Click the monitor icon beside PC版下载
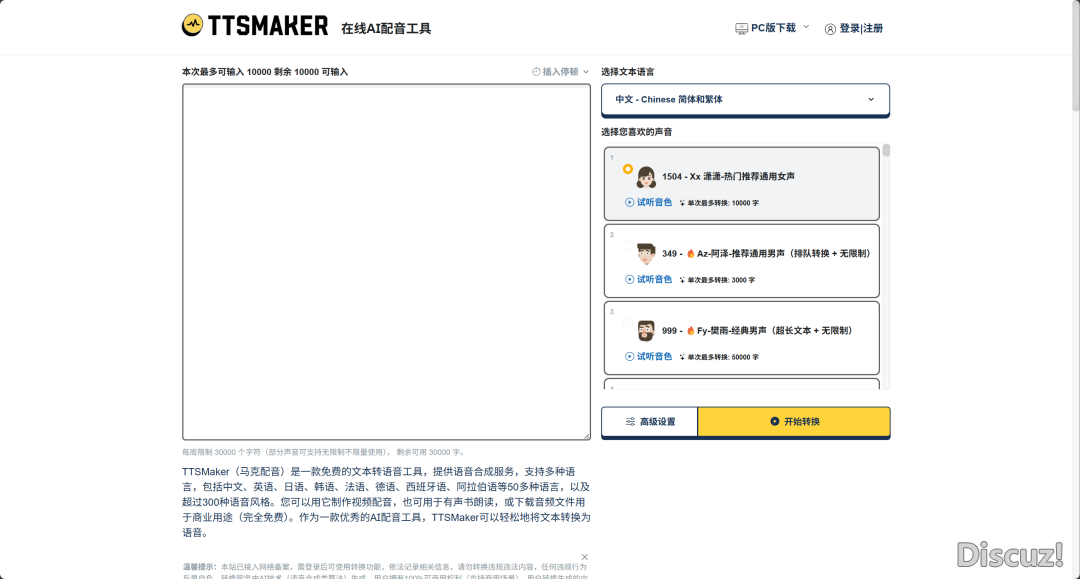 coord(741,29)
